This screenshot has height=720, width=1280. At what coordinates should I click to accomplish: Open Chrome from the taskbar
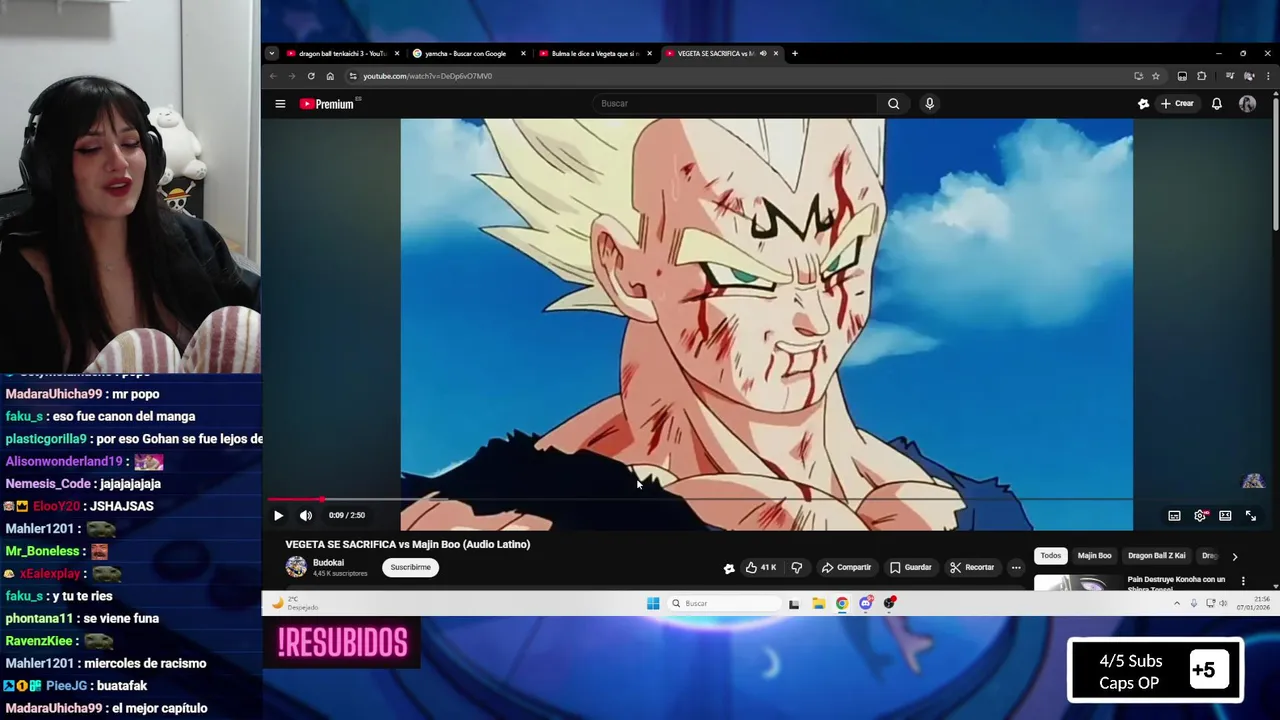click(x=842, y=603)
